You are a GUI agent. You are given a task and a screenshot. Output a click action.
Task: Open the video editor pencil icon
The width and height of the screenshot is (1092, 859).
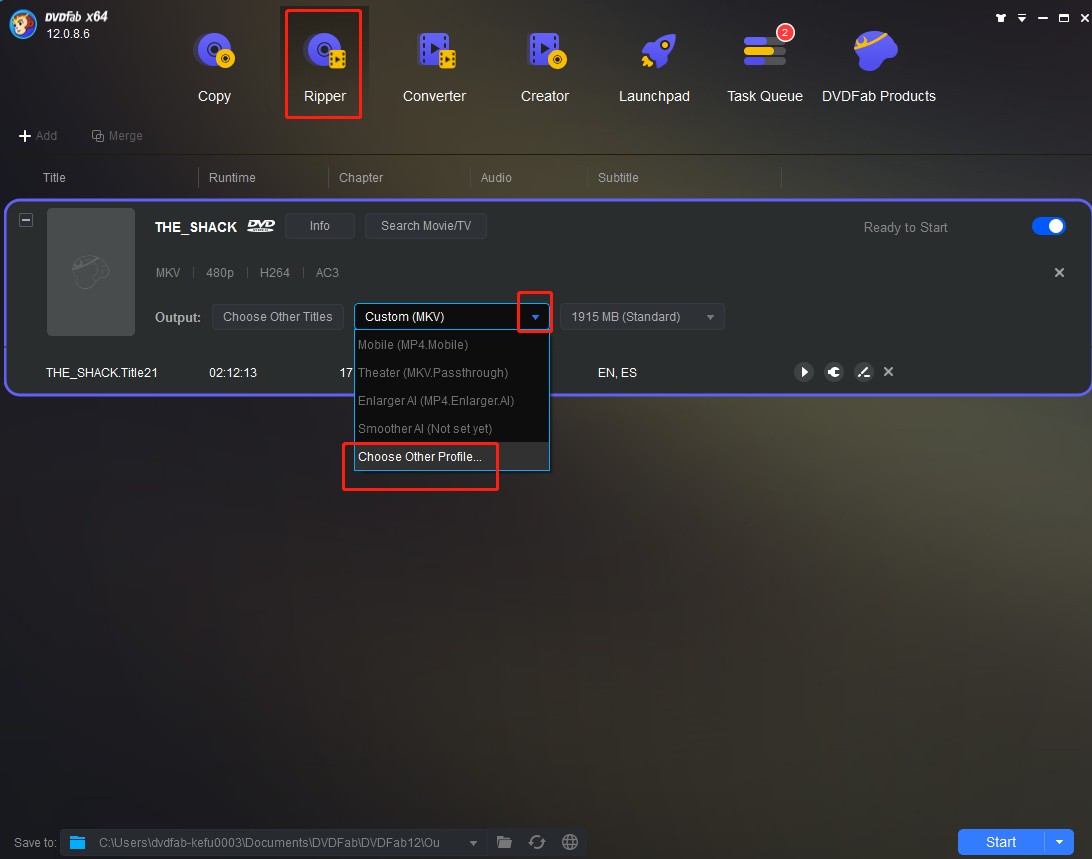(863, 372)
